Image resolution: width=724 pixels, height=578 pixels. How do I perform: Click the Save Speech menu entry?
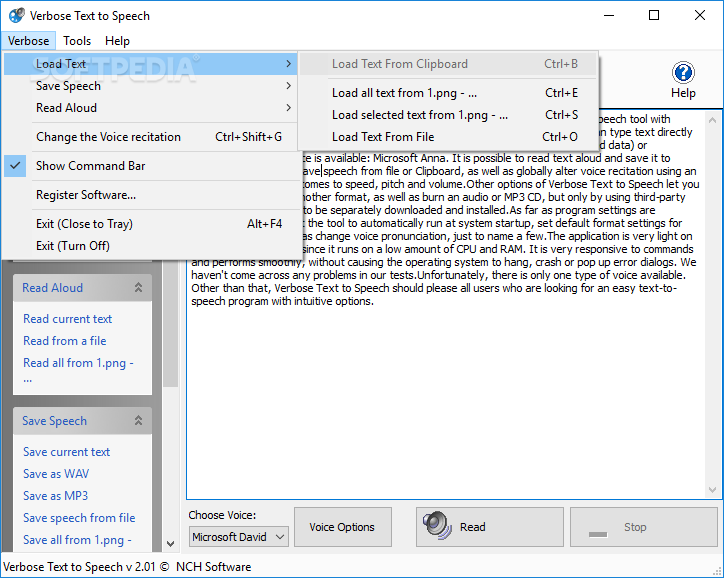pyautogui.click(x=150, y=86)
